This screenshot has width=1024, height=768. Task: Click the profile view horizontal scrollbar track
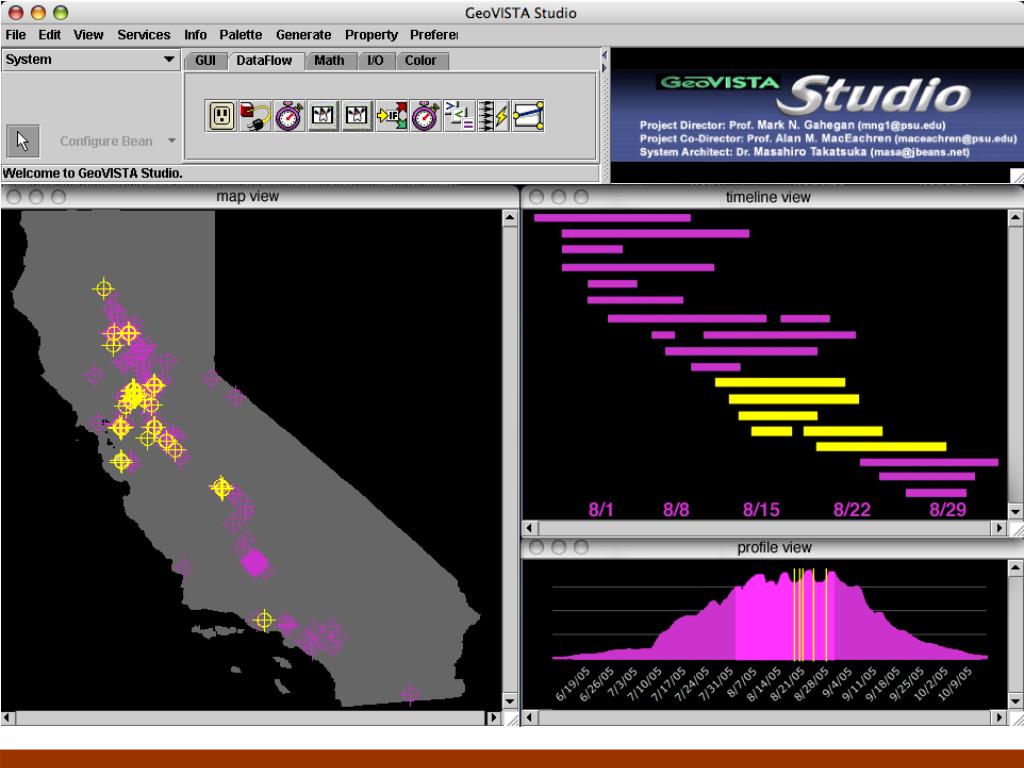coord(765,718)
